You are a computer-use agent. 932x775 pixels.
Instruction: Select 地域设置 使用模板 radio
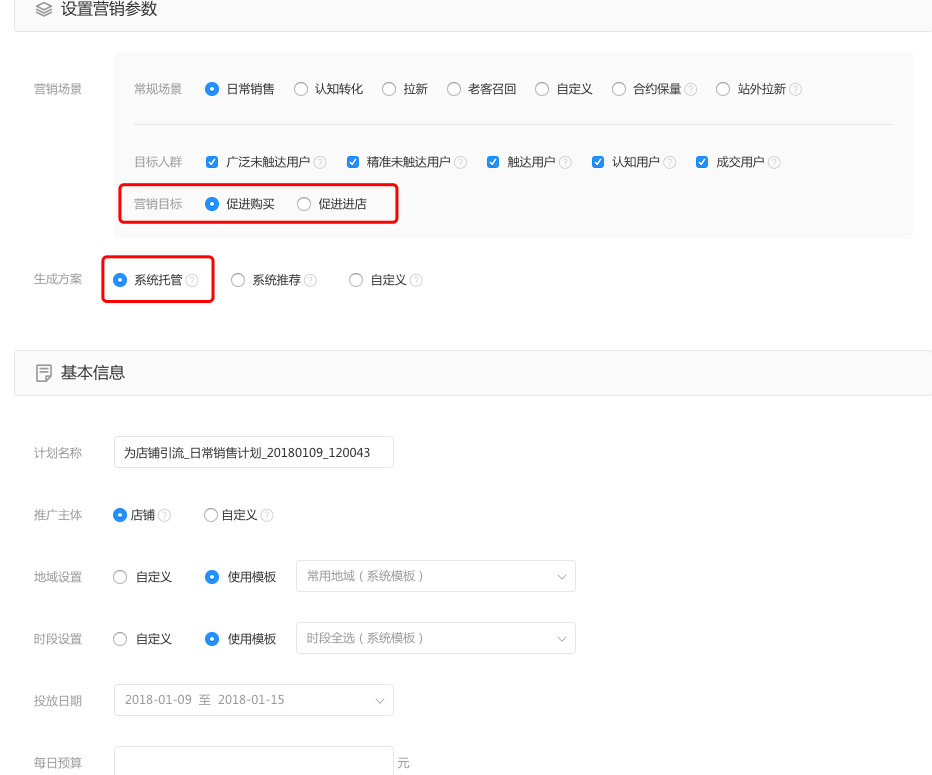coord(212,577)
